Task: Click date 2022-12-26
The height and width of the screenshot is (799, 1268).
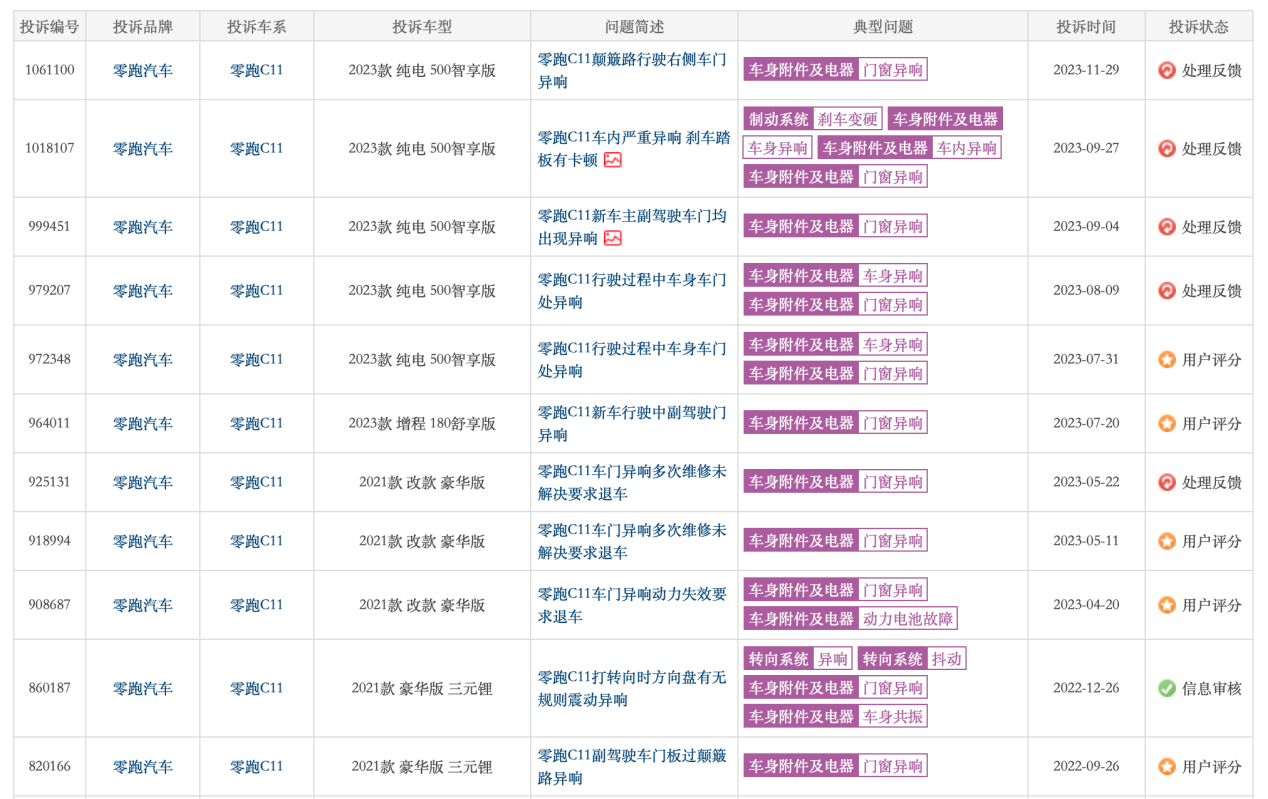Action: [1086, 688]
